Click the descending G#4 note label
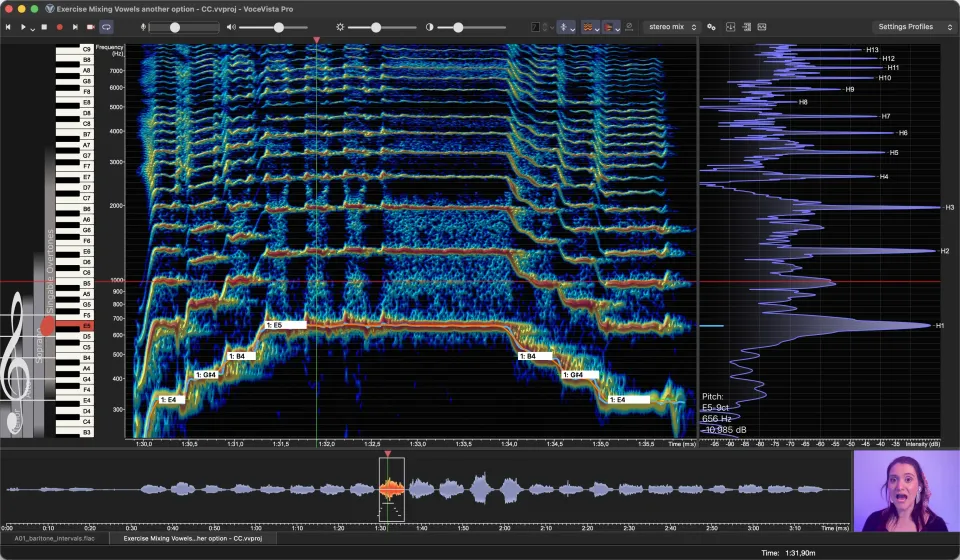 click(x=580, y=375)
